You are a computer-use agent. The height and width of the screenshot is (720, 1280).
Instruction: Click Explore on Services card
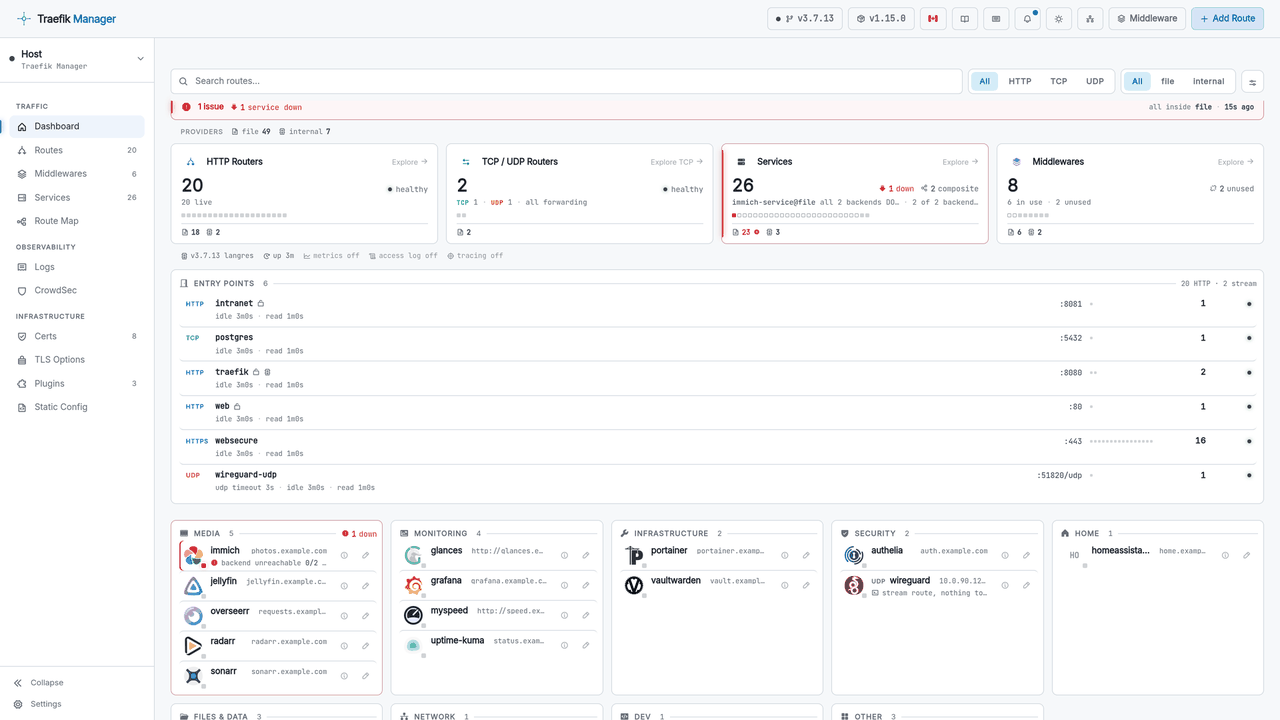click(x=960, y=162)
